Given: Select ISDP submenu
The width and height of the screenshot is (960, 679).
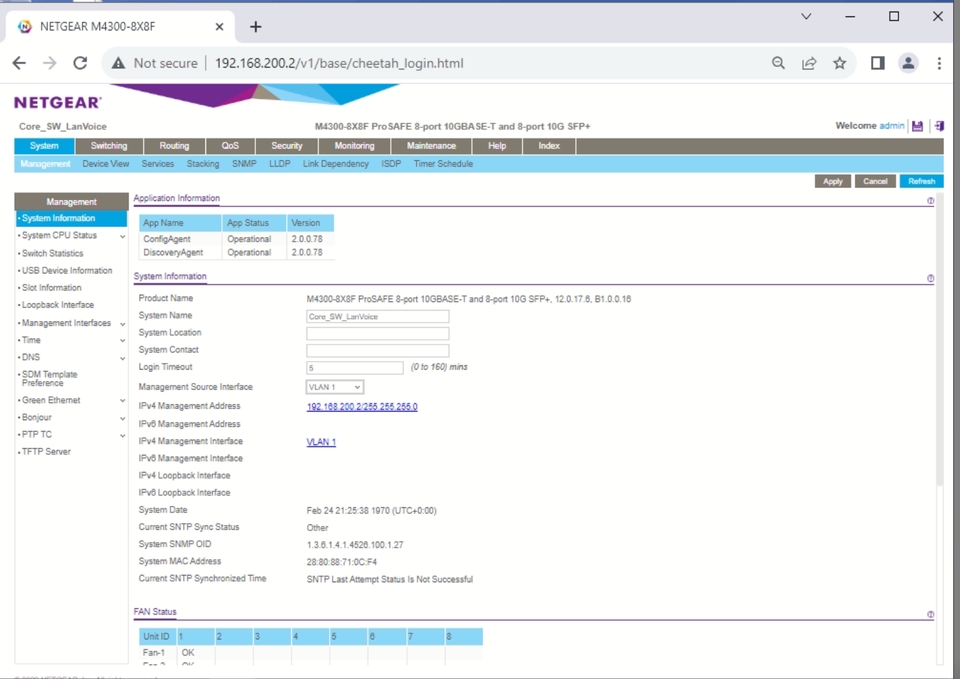Looking at the screenshot, I should [x=391, y=164].
